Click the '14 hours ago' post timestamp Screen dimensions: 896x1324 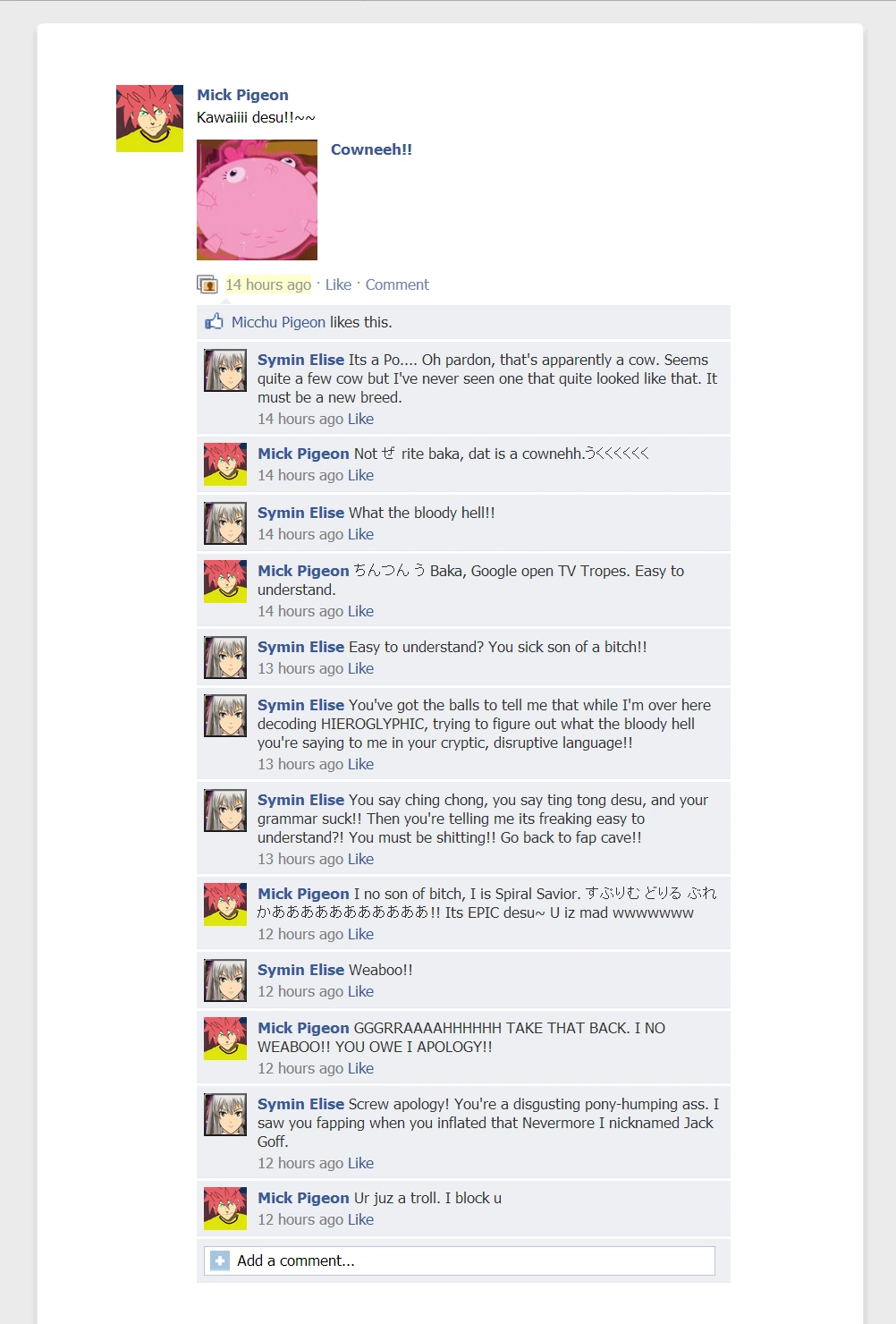point(268,284)
